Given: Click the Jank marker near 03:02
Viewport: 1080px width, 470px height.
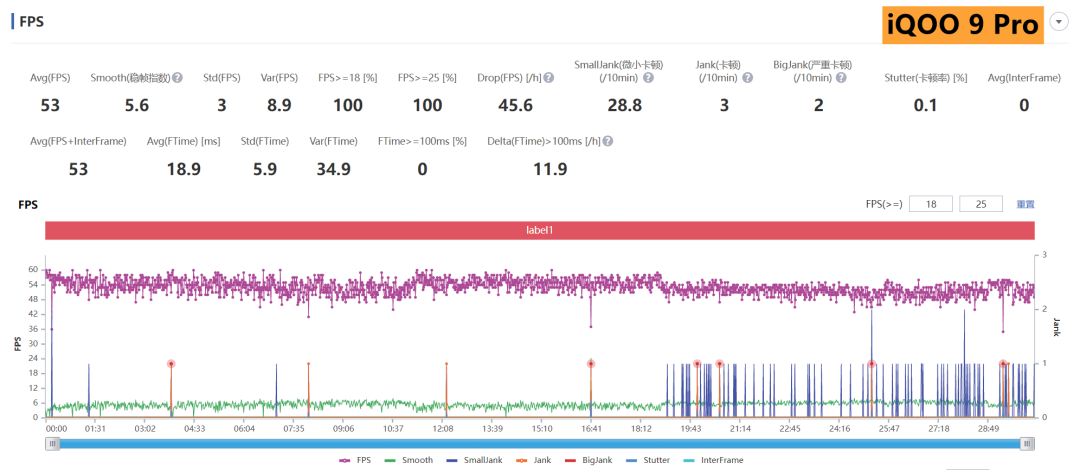Looking at the screenshot, I should pos(171,364).
